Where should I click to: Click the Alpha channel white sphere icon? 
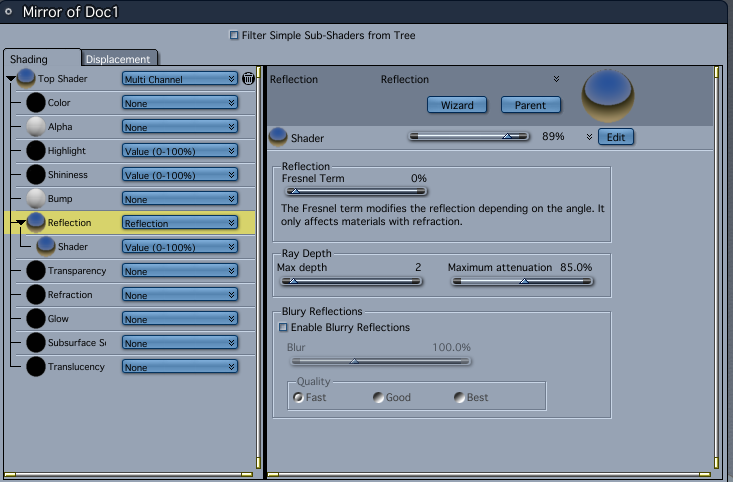[36, 126]
